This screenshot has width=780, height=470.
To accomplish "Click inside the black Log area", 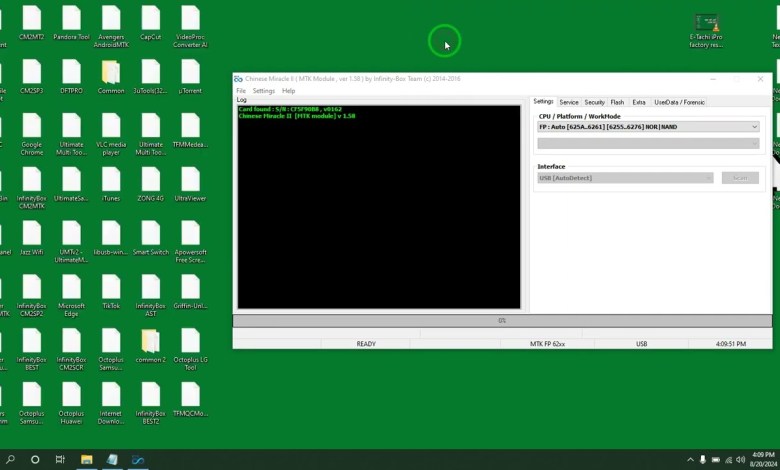I will 379,206.
